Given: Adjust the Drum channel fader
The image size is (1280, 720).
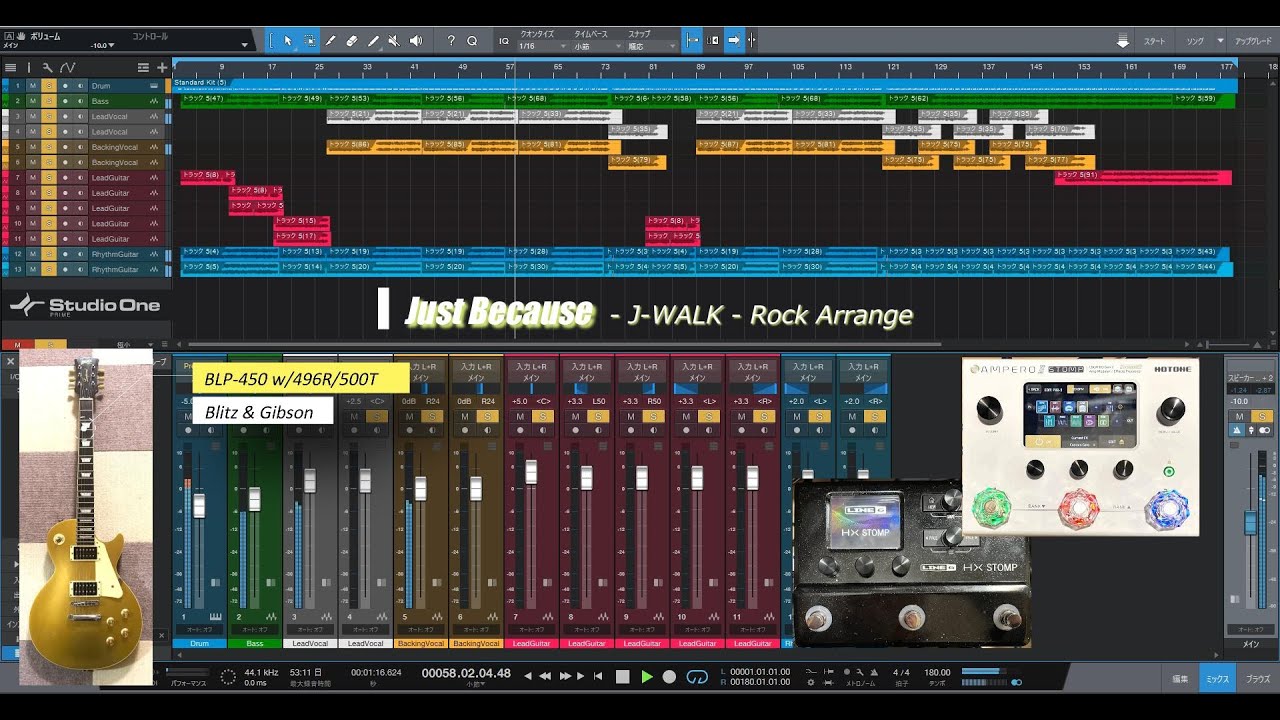Looking at the screenshot, I should point(199,505).
